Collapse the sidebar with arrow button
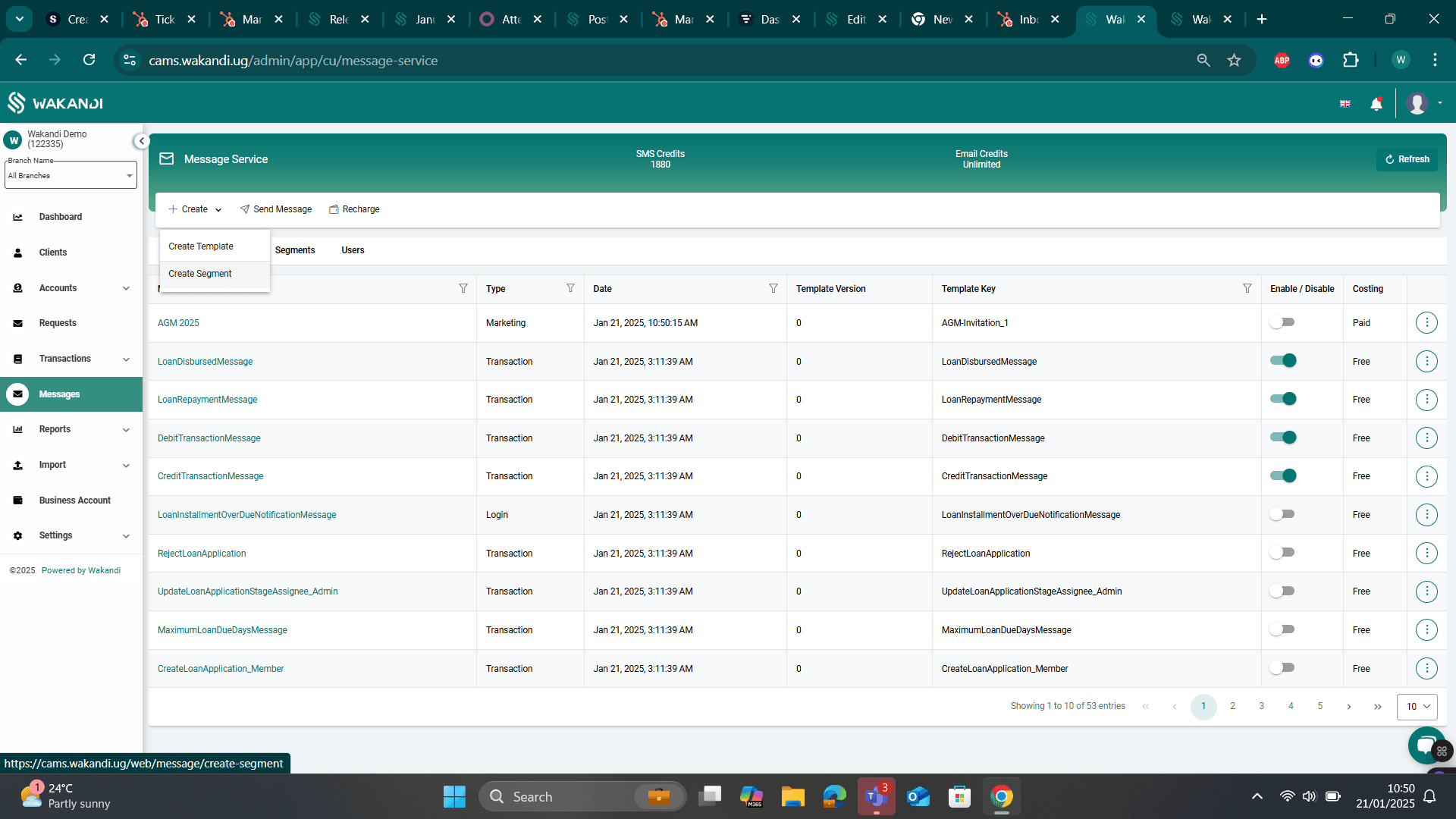This screenshot has width=1456, height=819. [141, 141]
